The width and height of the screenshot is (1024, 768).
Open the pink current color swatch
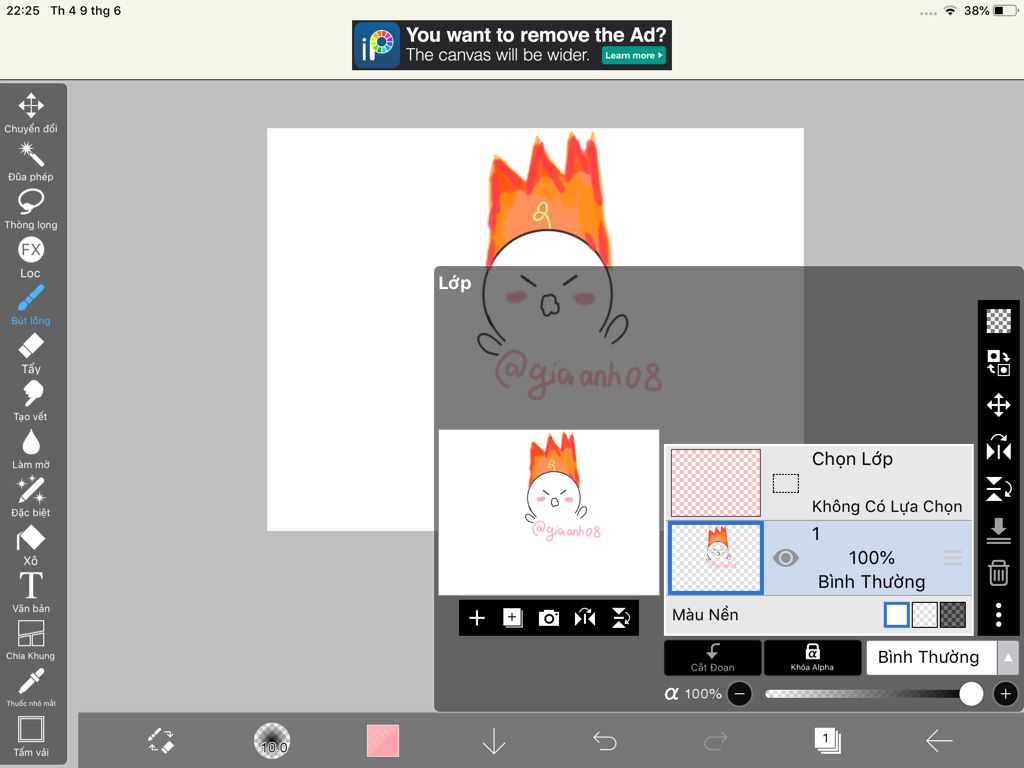tap(383, 741)
